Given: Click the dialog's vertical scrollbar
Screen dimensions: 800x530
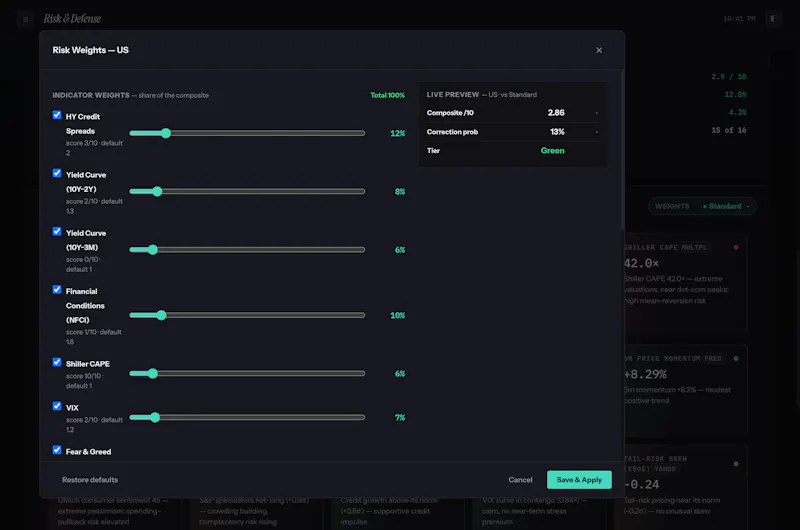Looking at the screenshot, I should coord(622,150).
